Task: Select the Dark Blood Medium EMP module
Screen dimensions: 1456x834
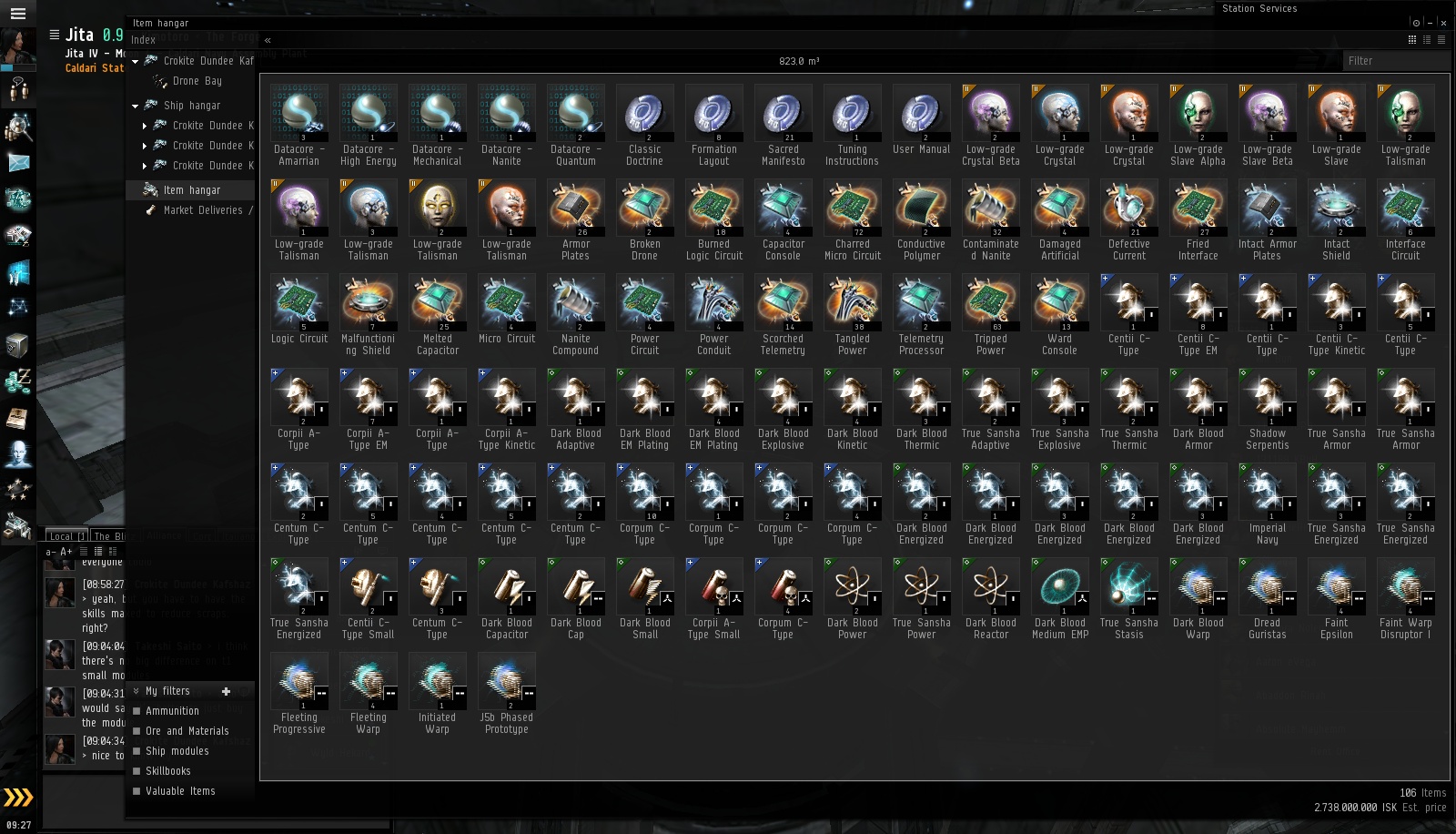Action: point(1060,599)
